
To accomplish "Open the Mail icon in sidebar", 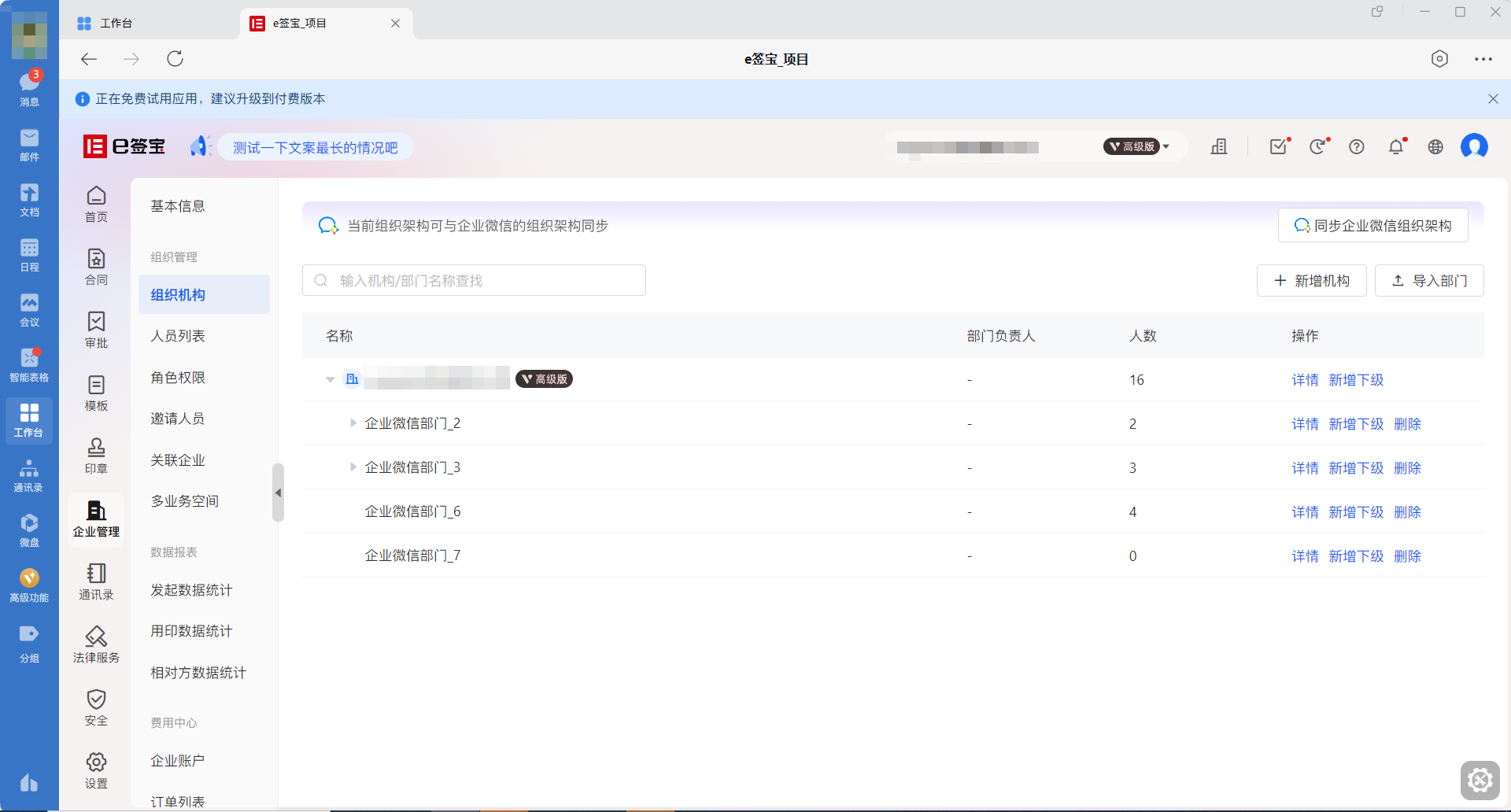I will (29, 145).
